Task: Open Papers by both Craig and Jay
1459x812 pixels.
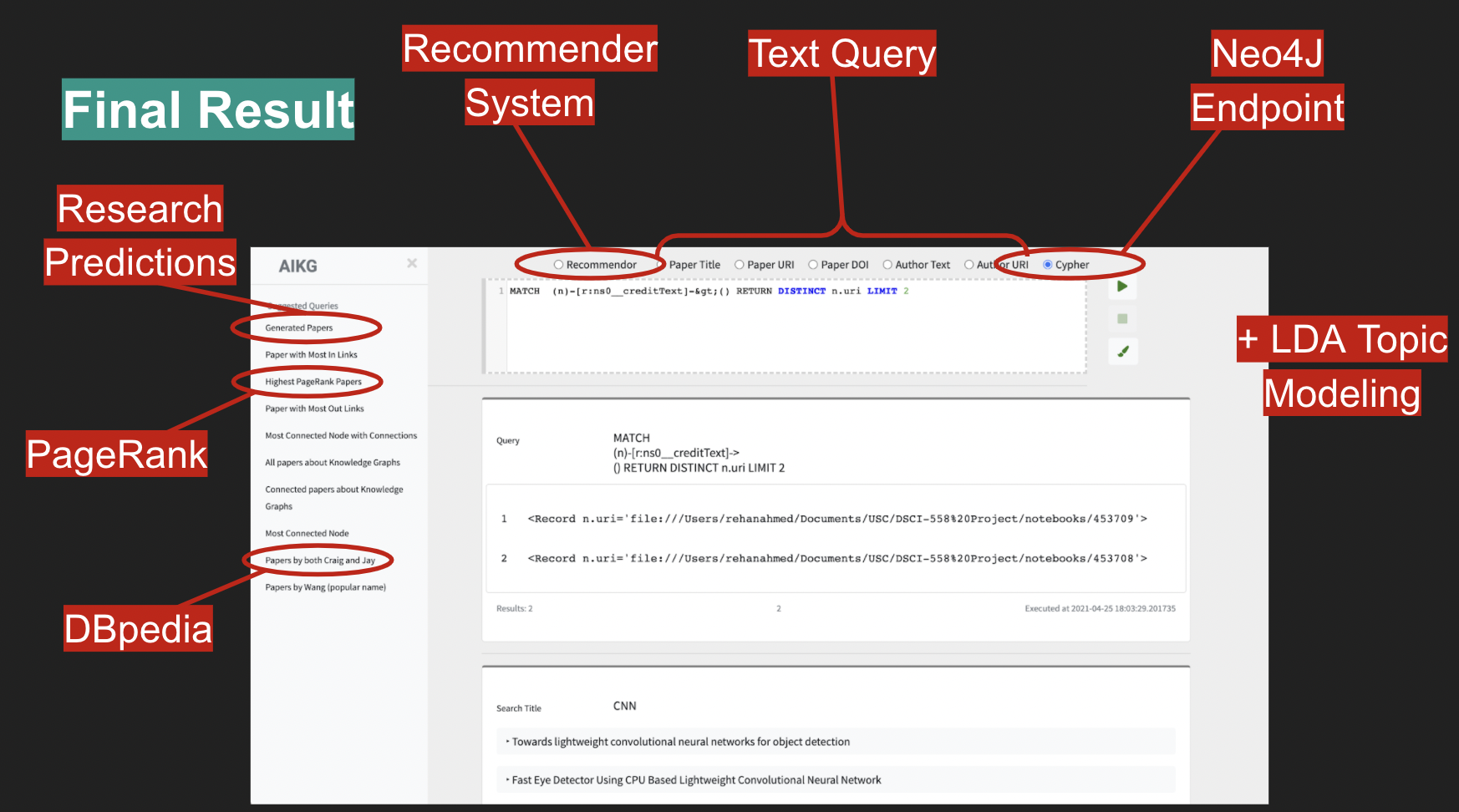Action: pos(320,561)
